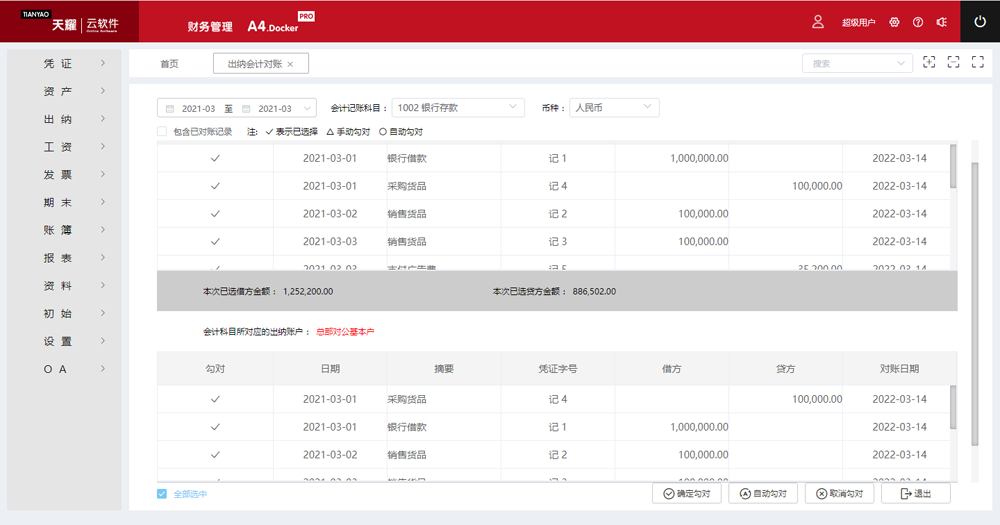Click the zoom-out minus frame icon
The height and width of the screenshot is (525, 1000).
coord(953,62)
